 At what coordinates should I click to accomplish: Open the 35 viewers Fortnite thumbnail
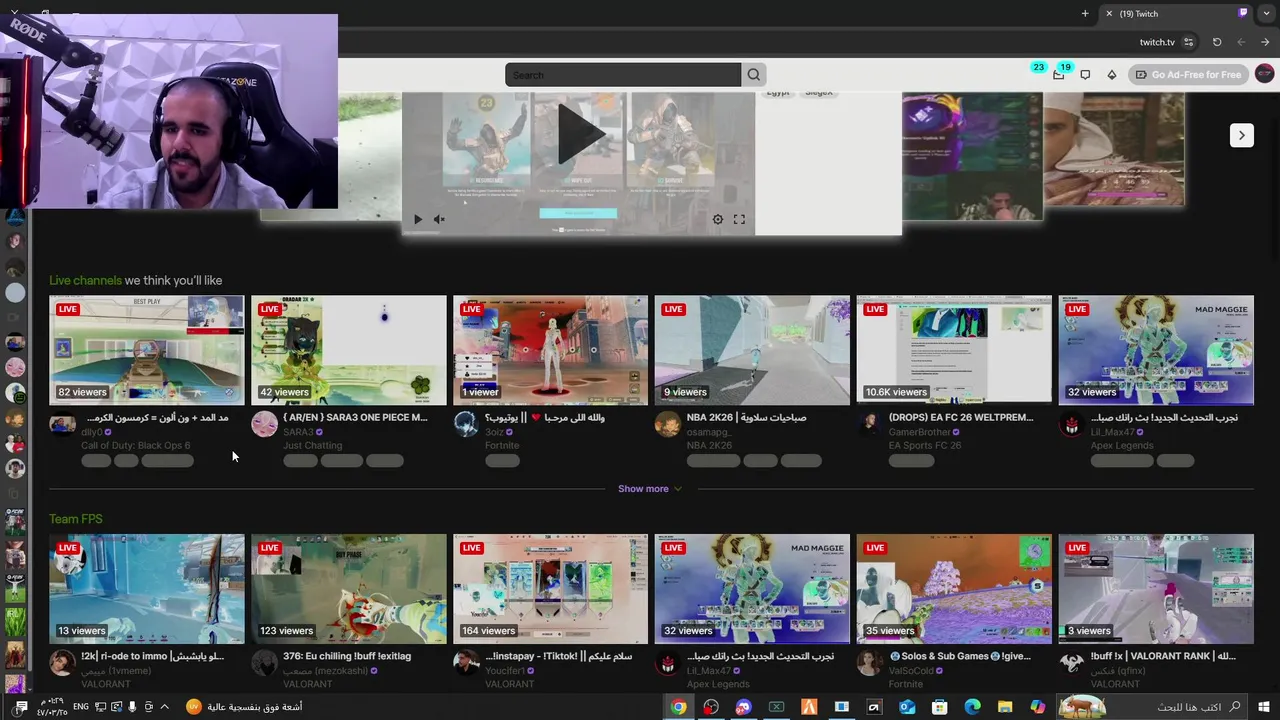point(954,588)
